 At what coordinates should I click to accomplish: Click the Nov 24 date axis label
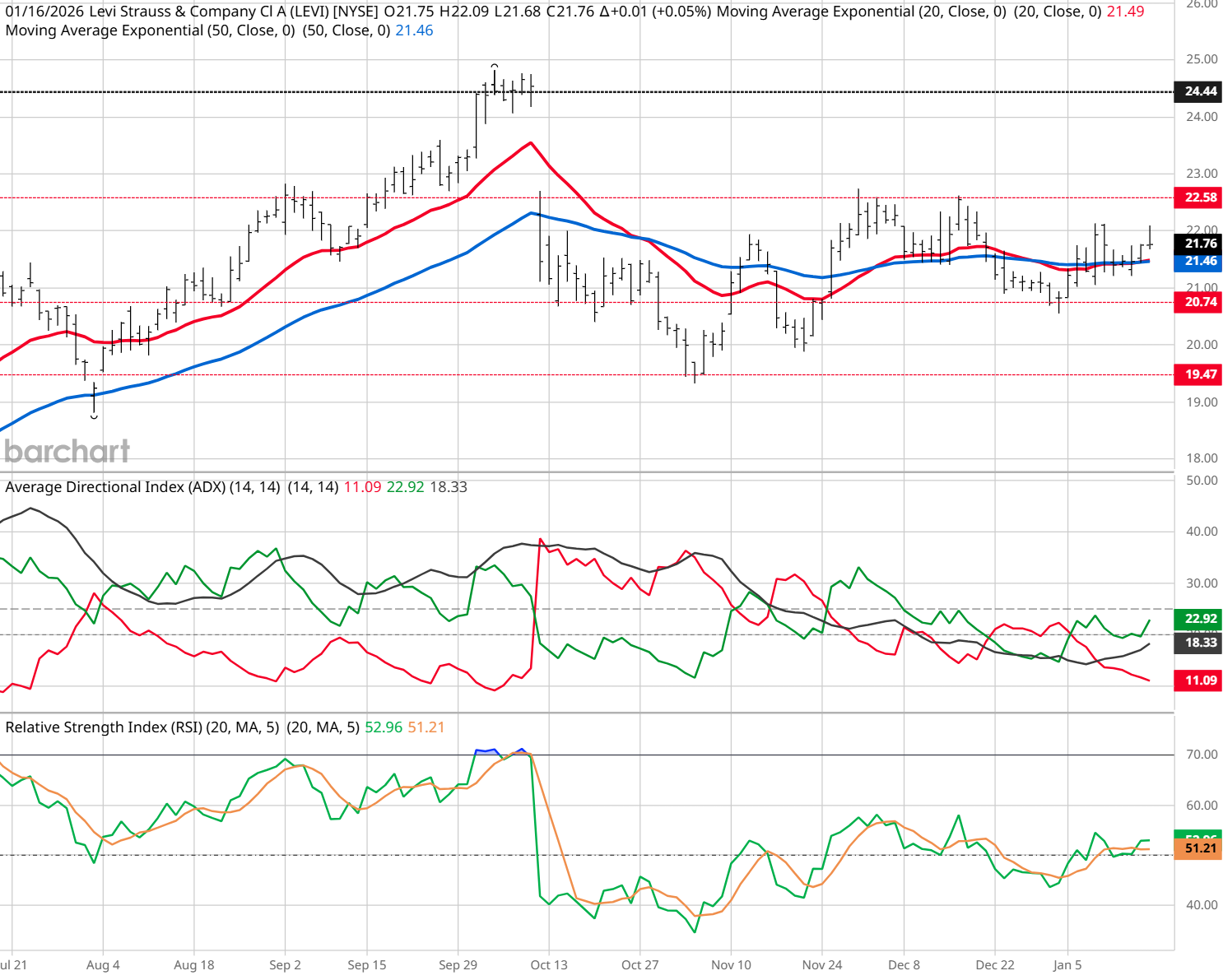(x=822, y=965)
